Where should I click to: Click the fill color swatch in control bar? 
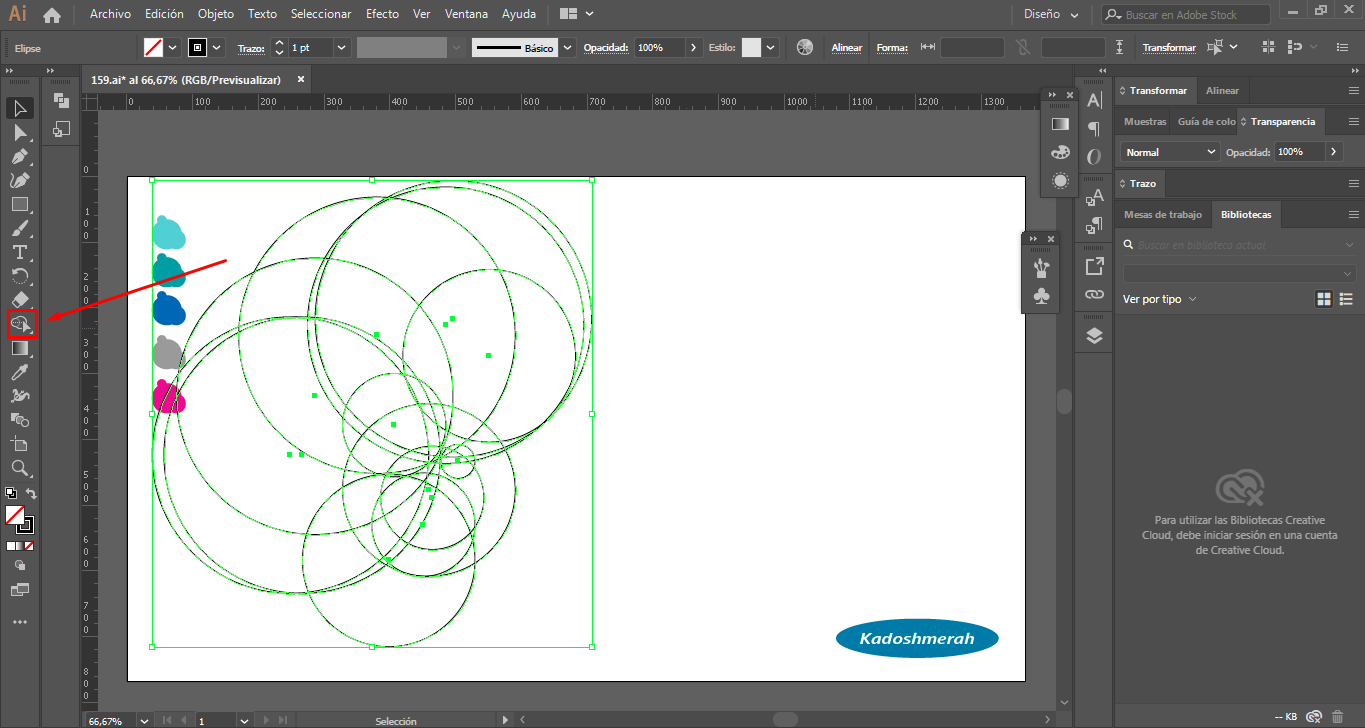(154, 47)
